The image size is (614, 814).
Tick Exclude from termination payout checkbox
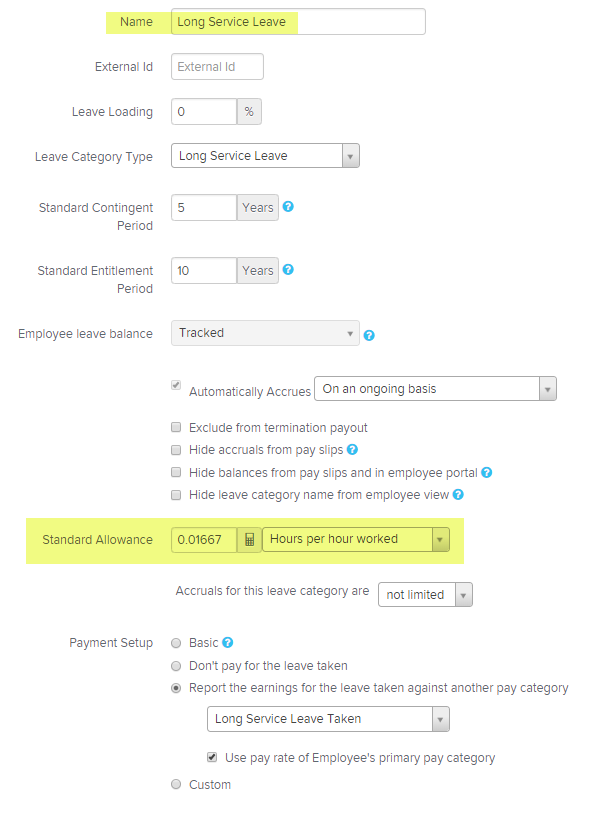tap(176, 427)
